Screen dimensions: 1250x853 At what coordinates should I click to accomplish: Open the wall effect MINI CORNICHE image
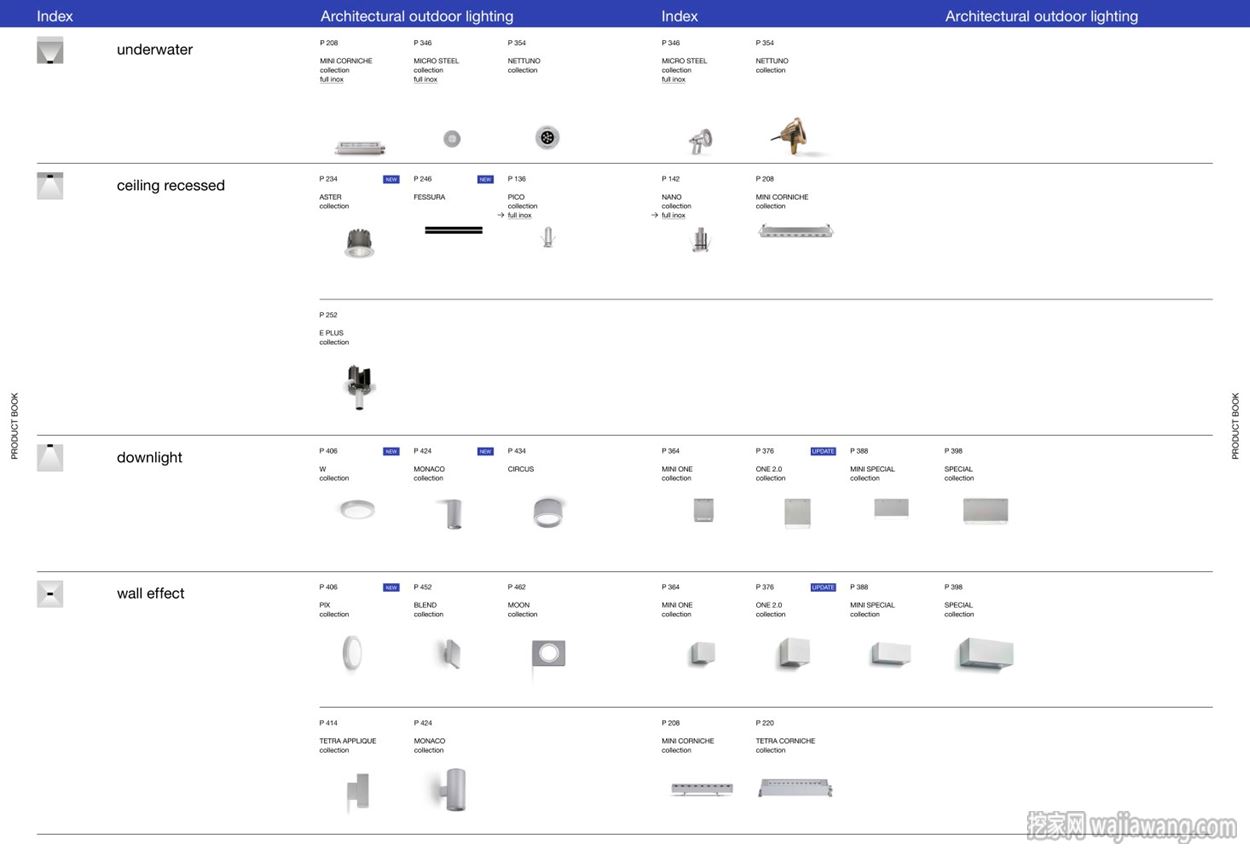click(702, 789)
